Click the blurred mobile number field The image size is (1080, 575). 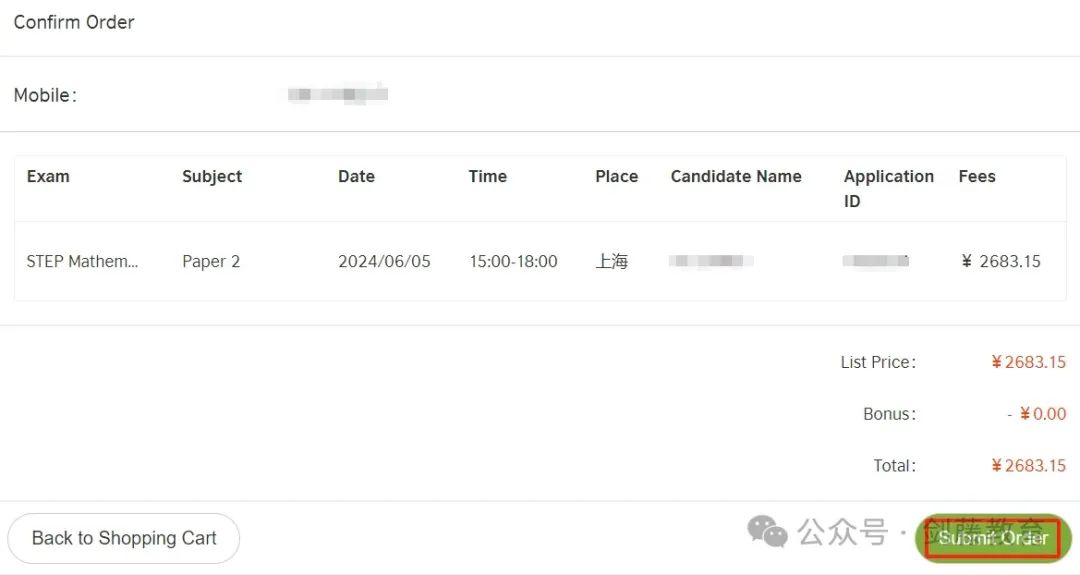(x=338, y=94)
